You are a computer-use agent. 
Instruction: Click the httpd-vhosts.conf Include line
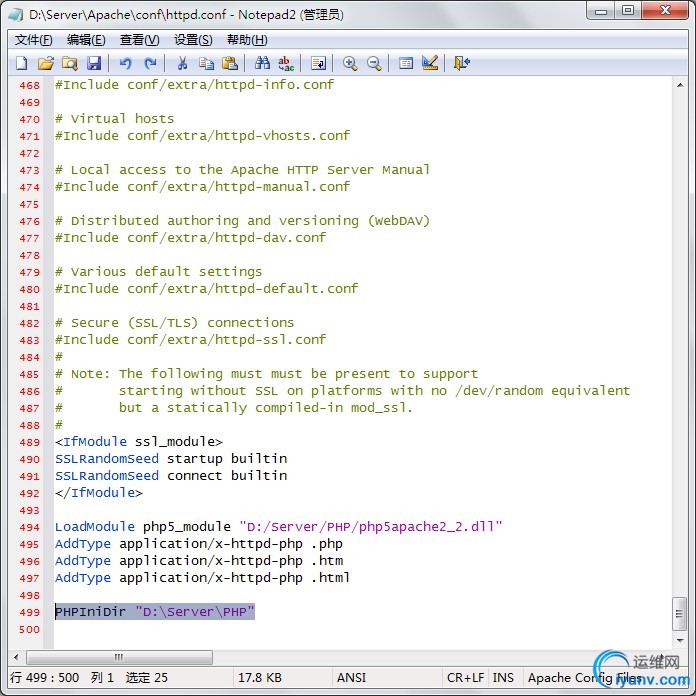(x=202, y=135)
